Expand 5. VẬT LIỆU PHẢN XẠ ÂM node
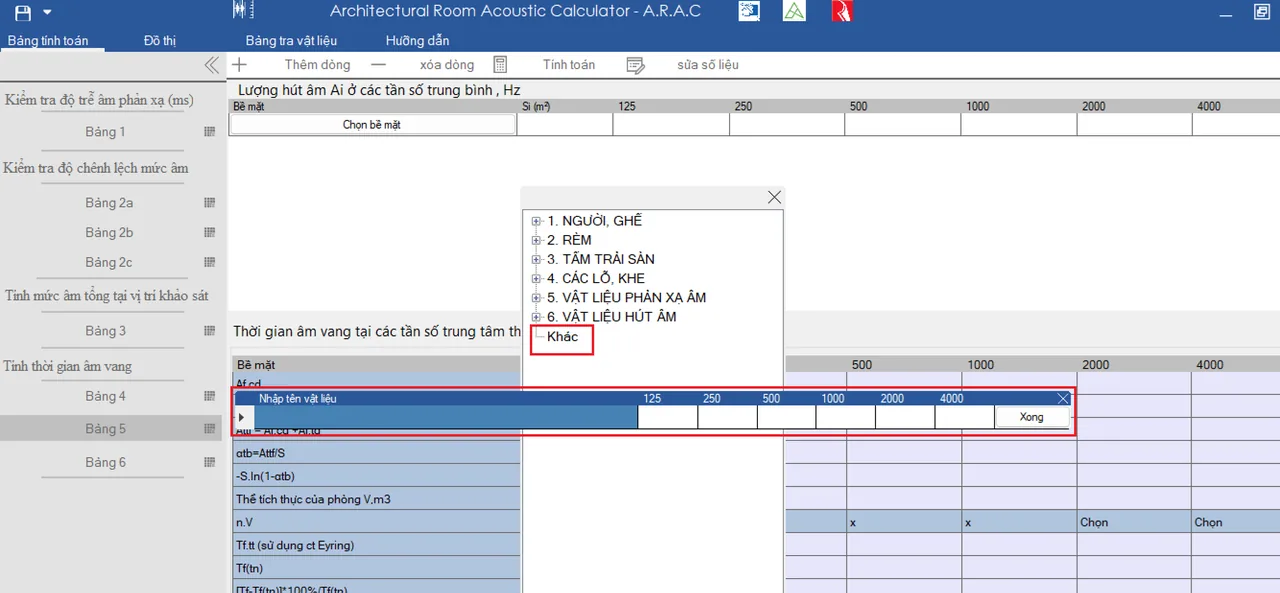The height and width of the screenshot is (593, 1280). (x=536, y=298)
